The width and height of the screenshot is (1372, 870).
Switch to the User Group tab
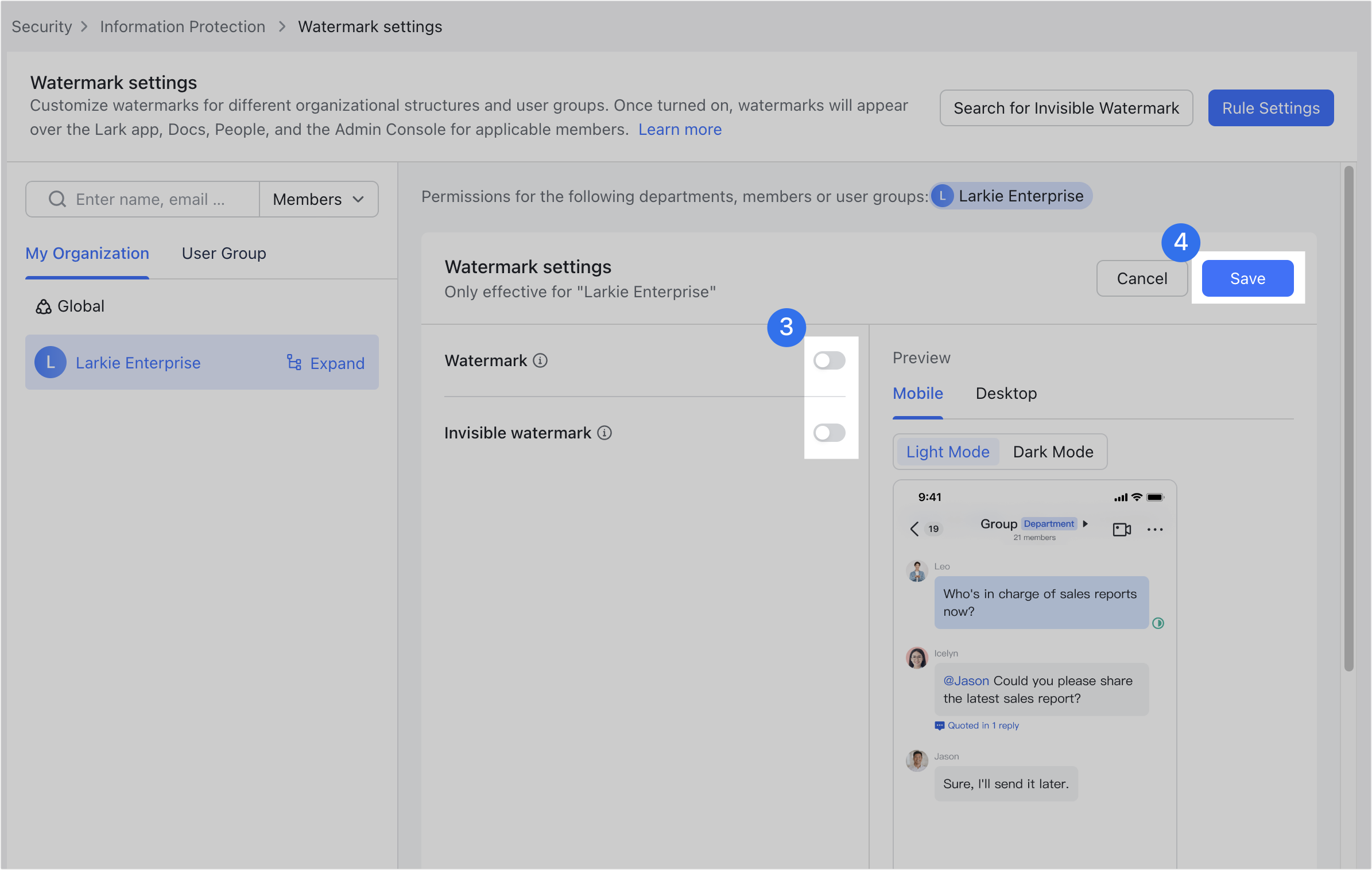point(223,253)
